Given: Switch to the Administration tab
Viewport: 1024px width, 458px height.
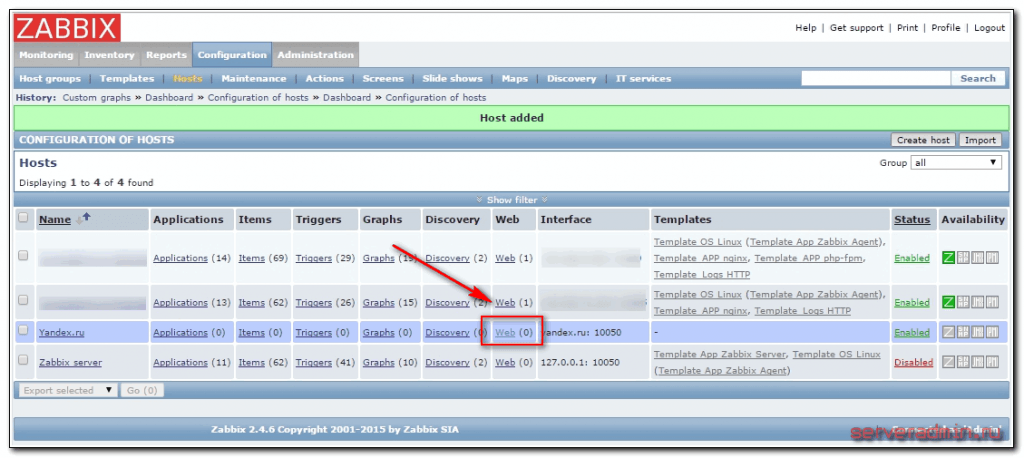Looking at the screenshot, I should pos(315,55).
